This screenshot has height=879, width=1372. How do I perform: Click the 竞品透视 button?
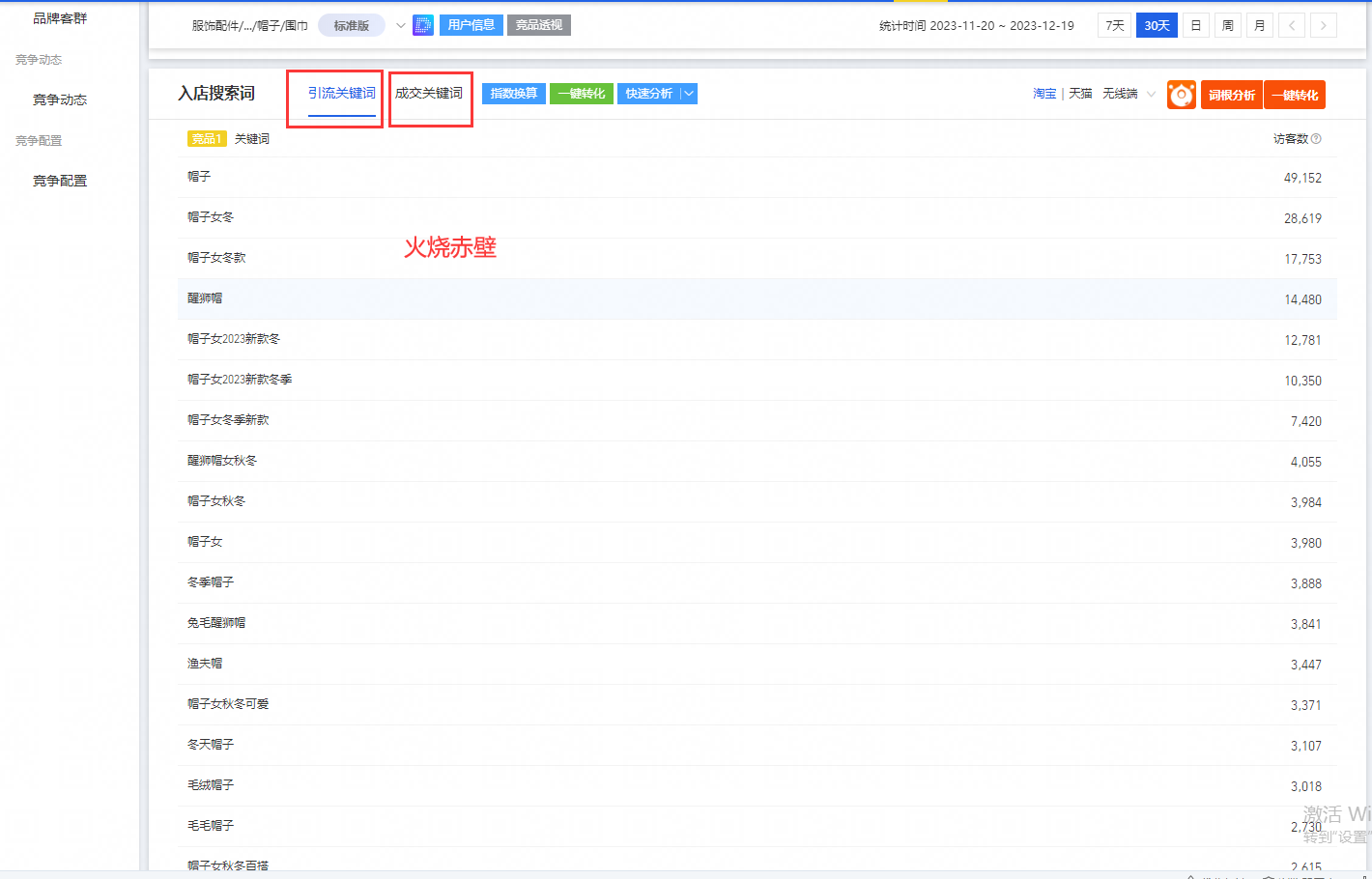(539, 25)
